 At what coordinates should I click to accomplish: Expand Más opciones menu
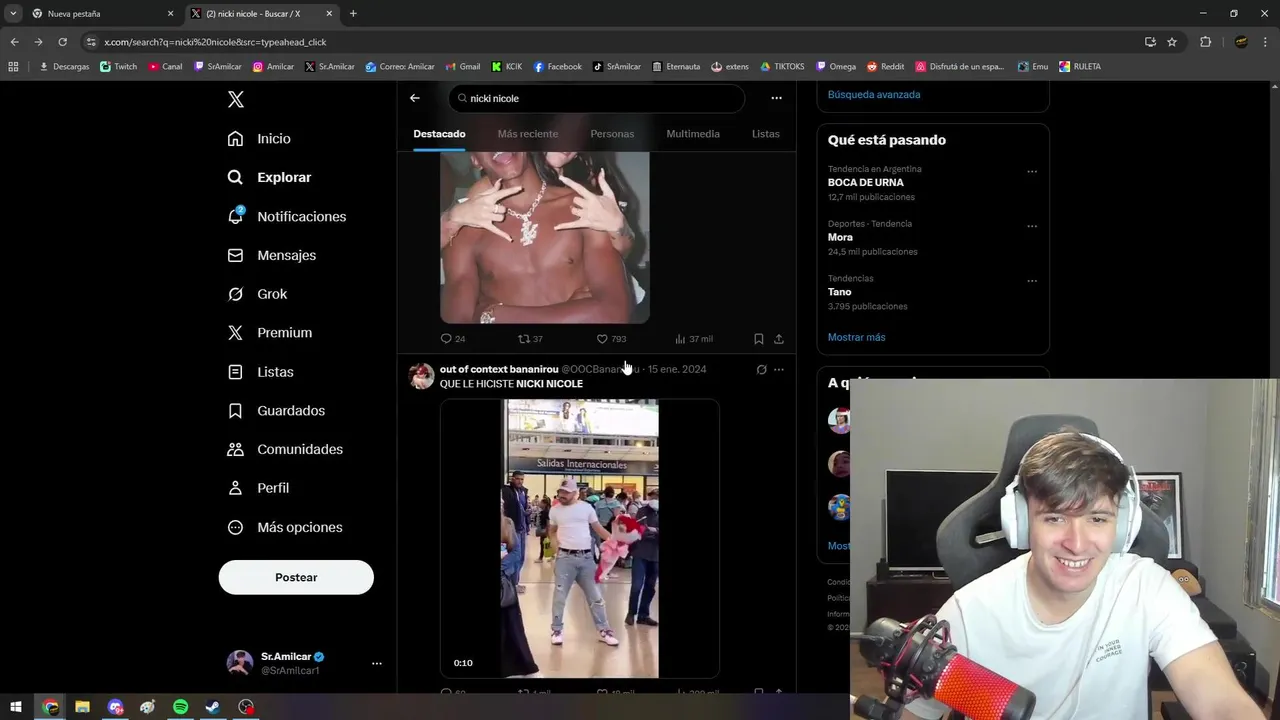285,527
